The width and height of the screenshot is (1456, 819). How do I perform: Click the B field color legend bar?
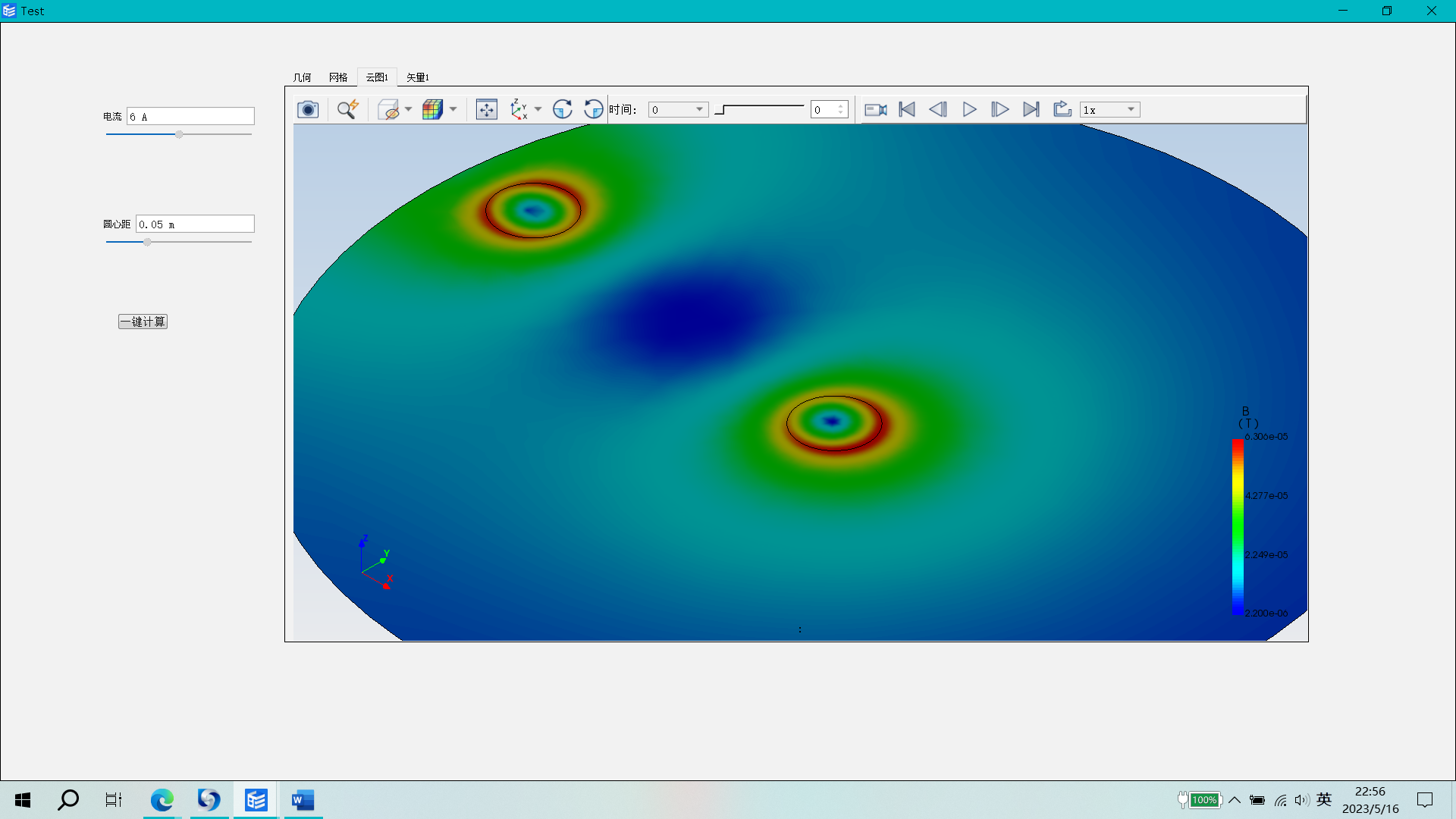click(1238, 526)
